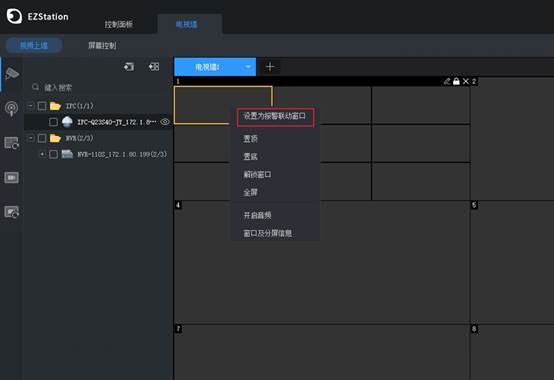Image resolution: width=554 pixels, height=380 pixels.
Task: Click the split-layout icon above device tree
Action: tap(154, 66)
